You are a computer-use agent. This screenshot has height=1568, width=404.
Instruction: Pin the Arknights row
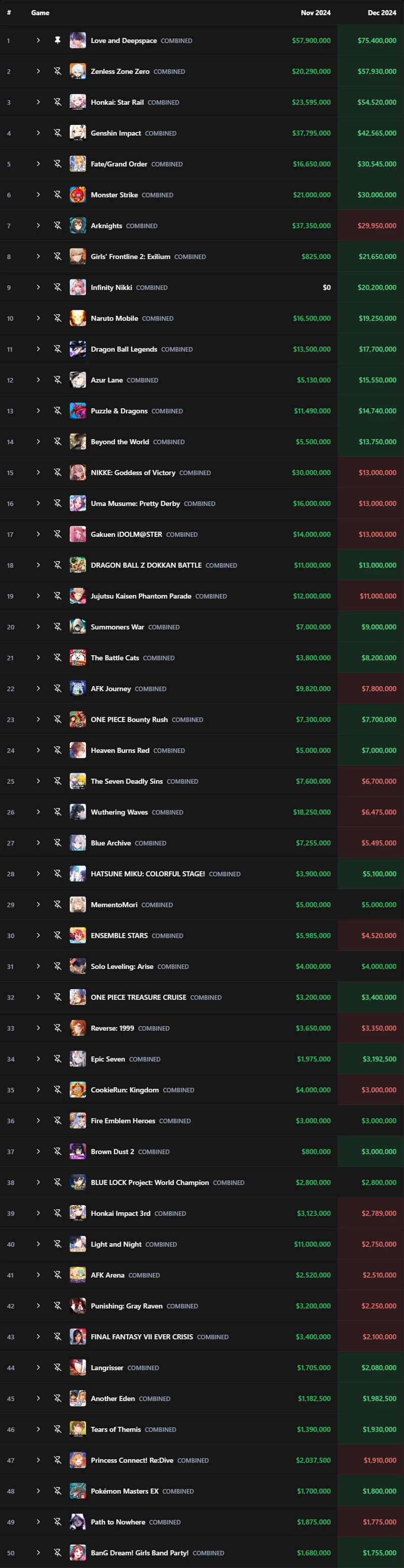tap(57, 226)
